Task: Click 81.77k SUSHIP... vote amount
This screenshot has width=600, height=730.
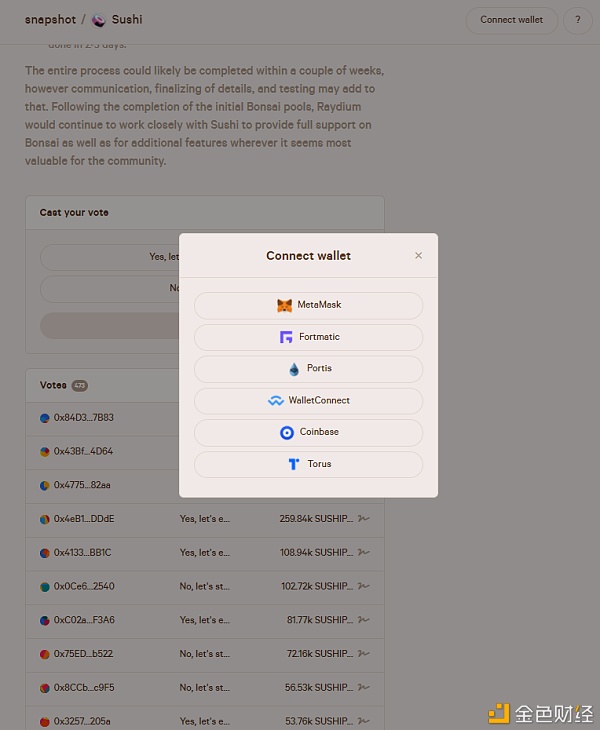Action: point(320,620)
